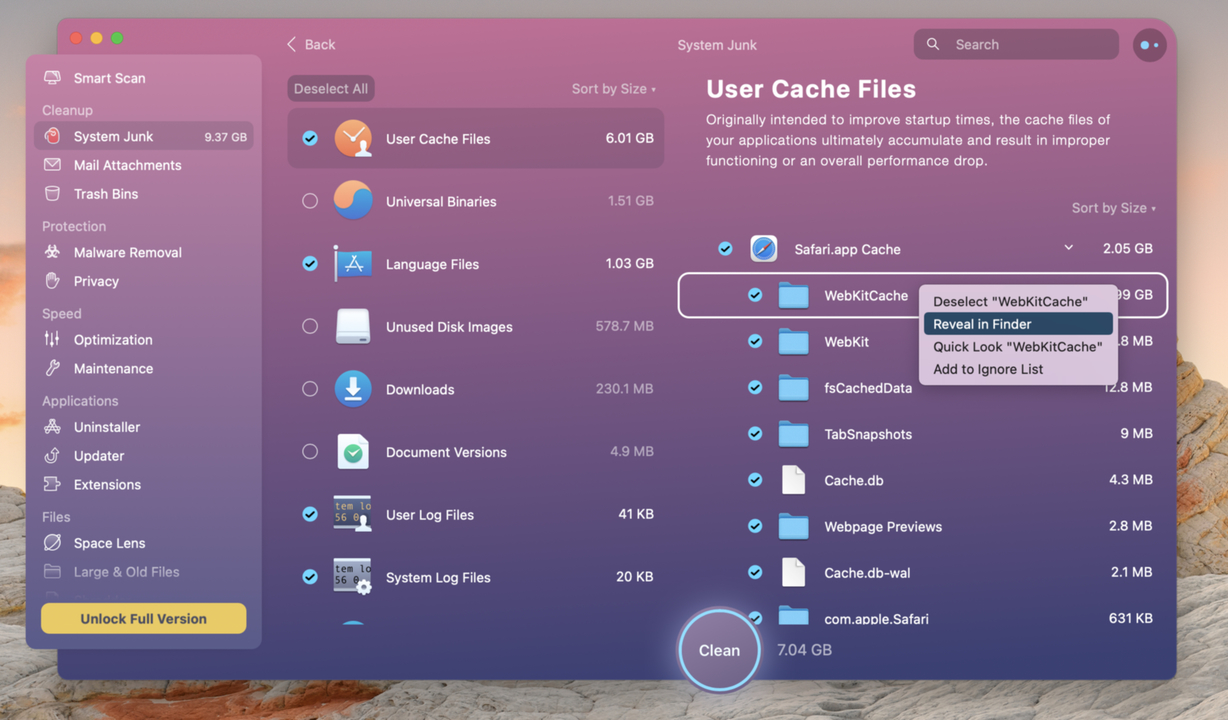Open Extensions sidebar icon
Screen dimensions: 1228x720
[52, 484]
